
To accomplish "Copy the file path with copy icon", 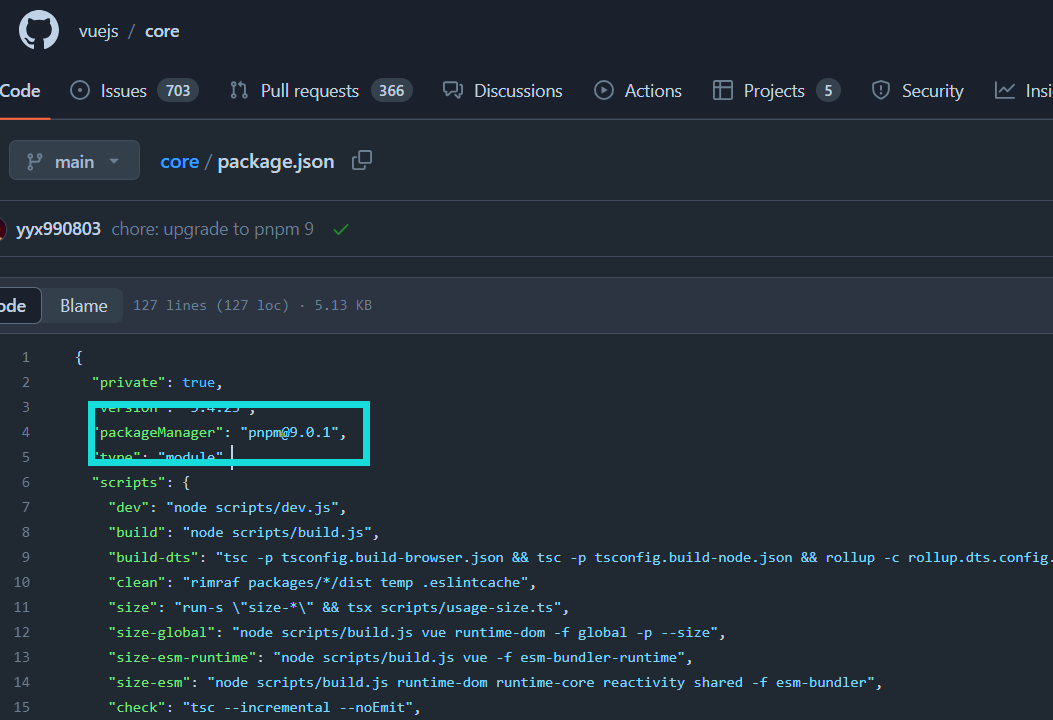I will [x=362, y=161].
